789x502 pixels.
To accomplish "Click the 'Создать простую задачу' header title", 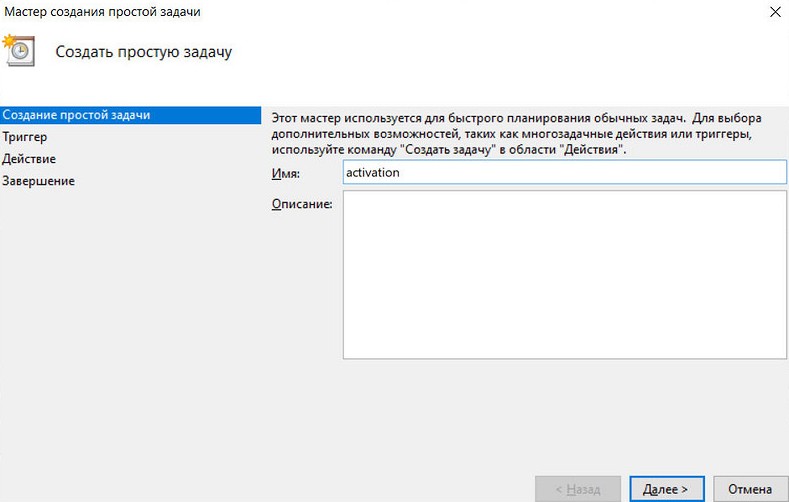I will (x=143, y=51).
